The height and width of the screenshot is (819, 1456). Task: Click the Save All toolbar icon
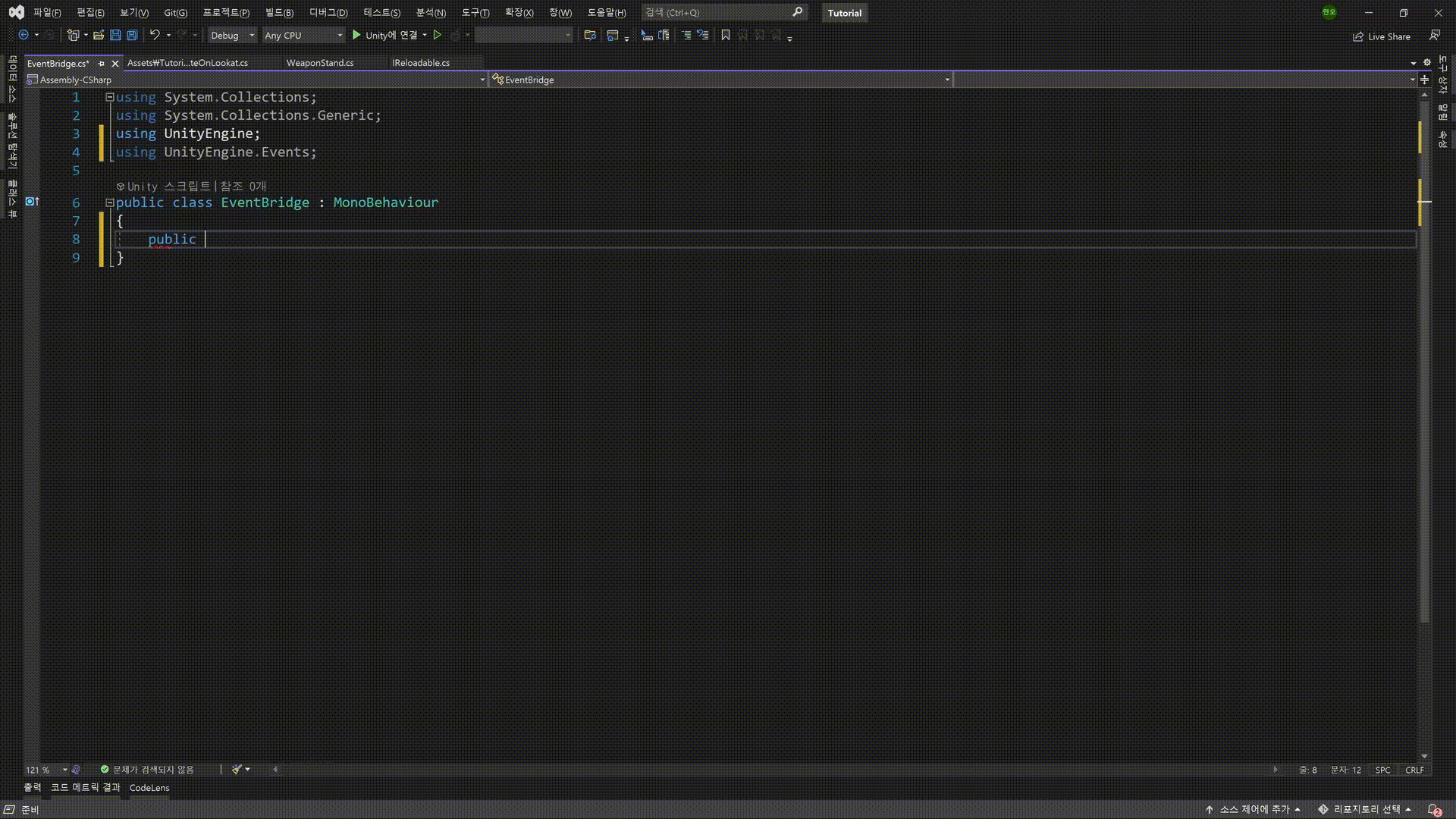pyautogui.click(x=132, y=35)
